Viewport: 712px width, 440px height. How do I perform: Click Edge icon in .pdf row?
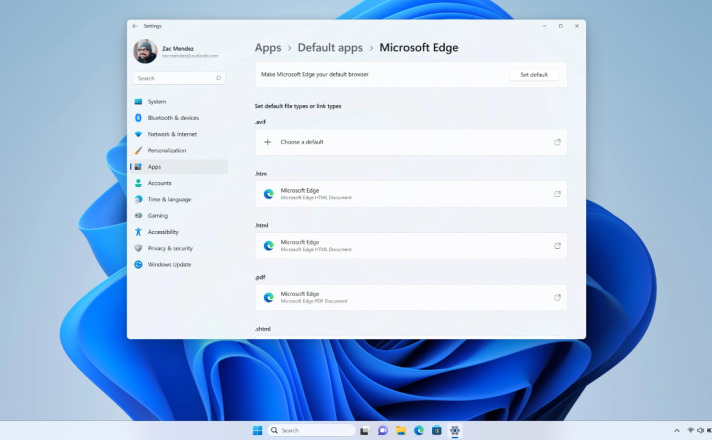[269, 297]
